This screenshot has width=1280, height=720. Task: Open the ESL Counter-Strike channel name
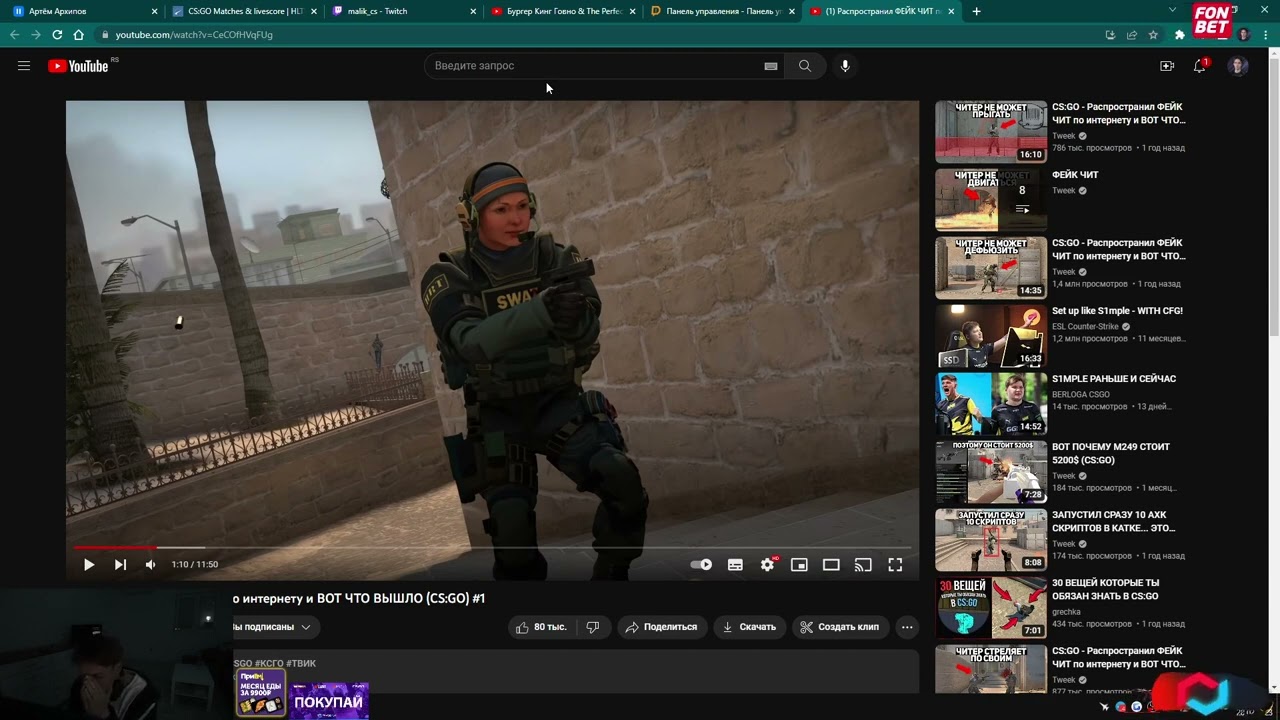tap(1085, 326)
